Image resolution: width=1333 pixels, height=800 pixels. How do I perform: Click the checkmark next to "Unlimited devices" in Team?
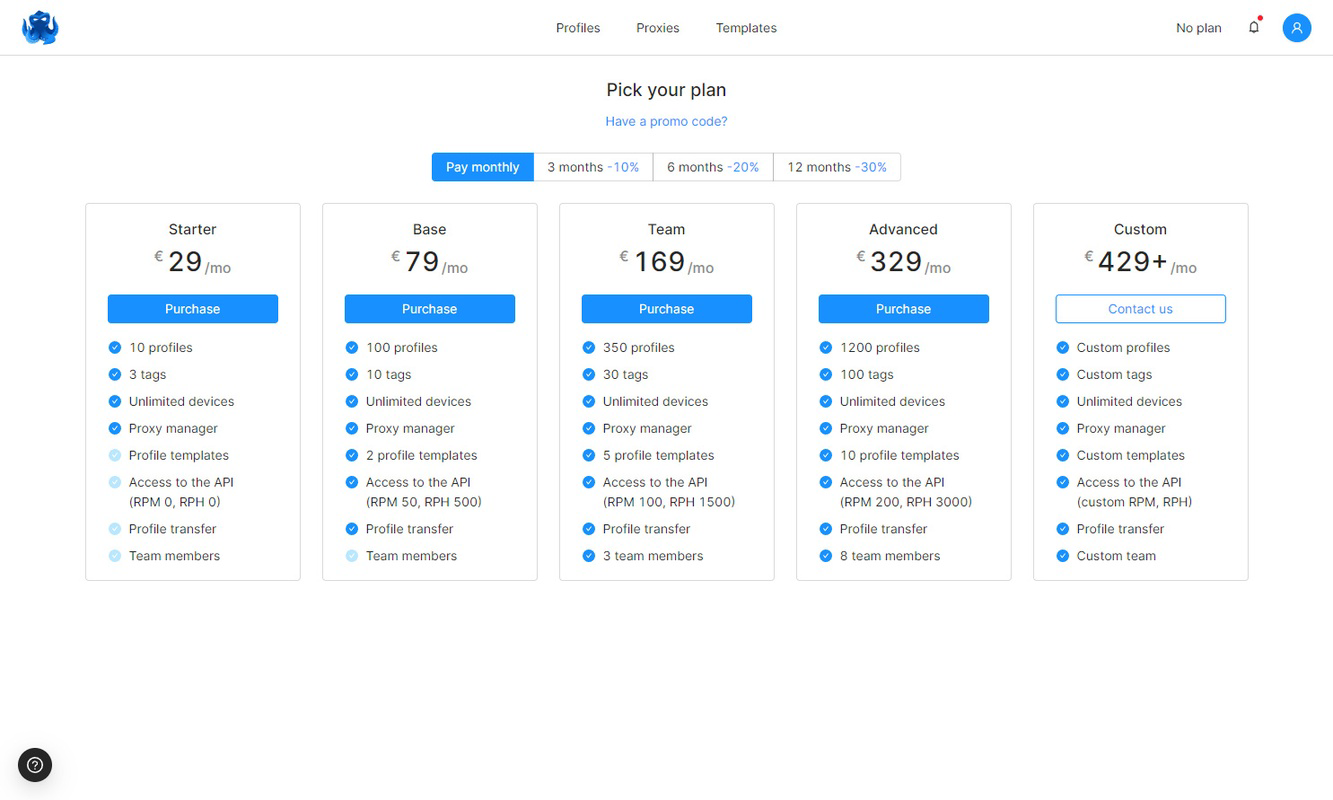[588, 401]
